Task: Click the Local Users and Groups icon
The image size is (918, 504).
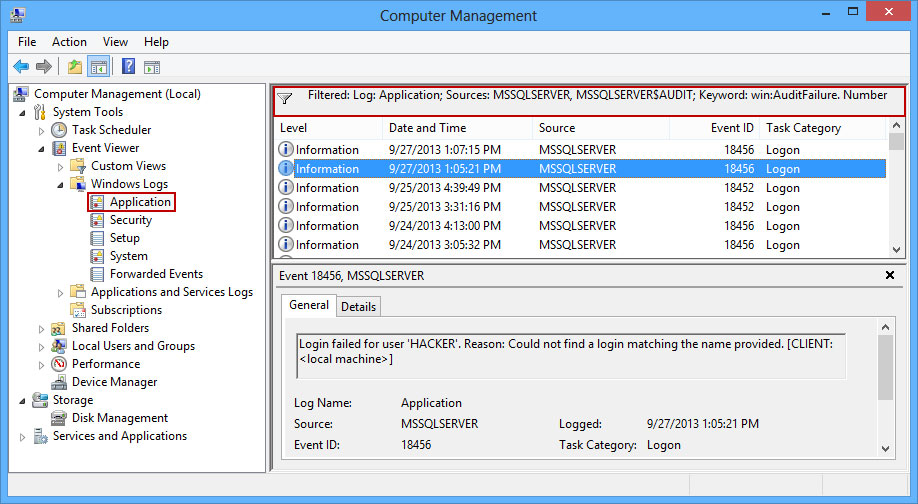Action: pyautogui.click(x=59, y=346)
